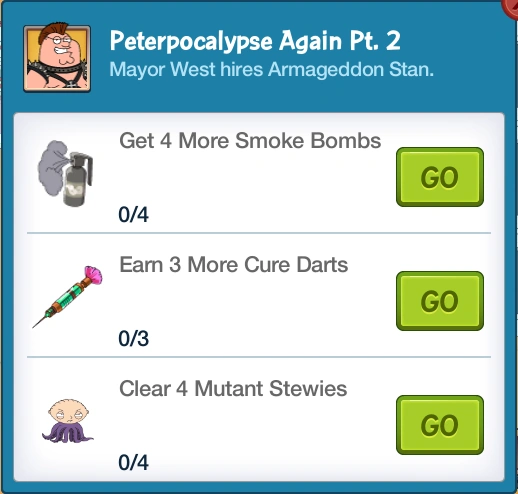Viewport: 518px width, 494px height.
Task: Click the pink feather tip of the dart
Action: (93, 275)
